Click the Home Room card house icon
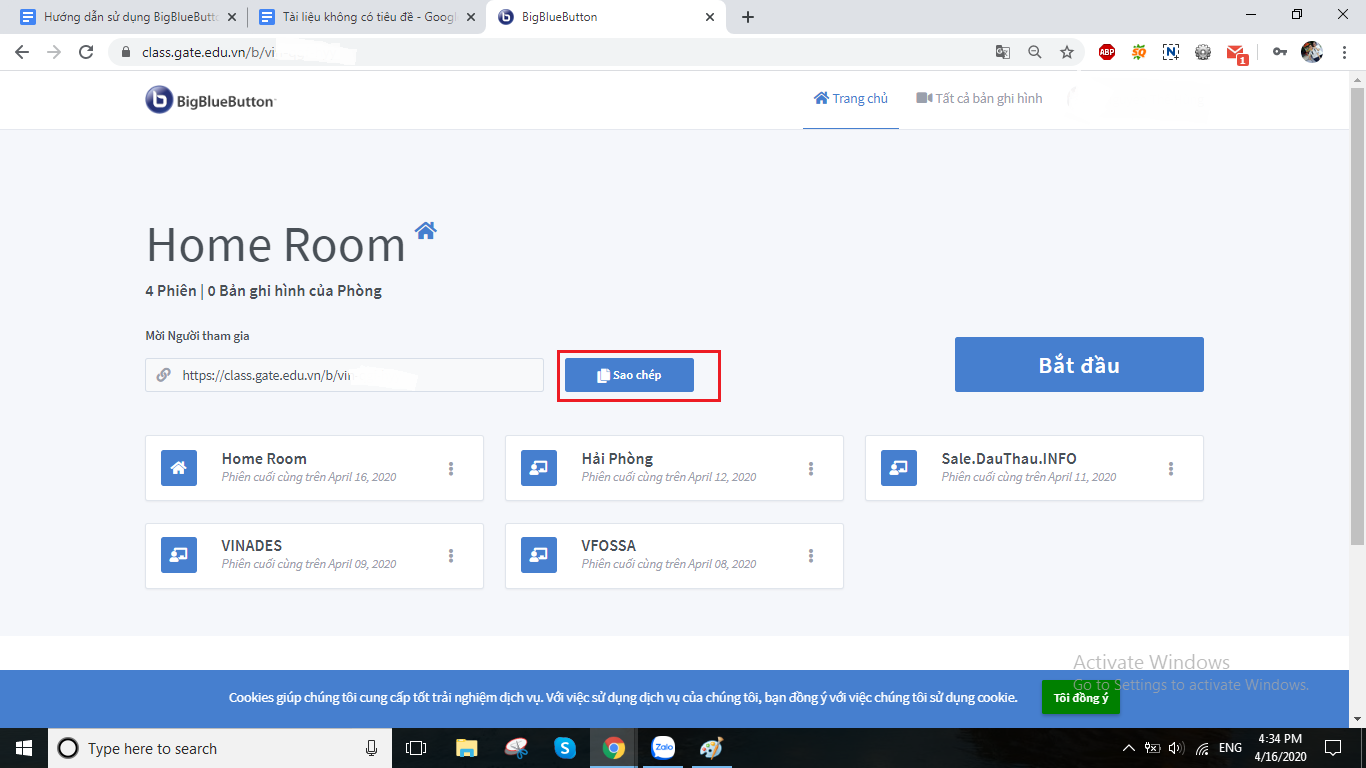 (179, 468)
